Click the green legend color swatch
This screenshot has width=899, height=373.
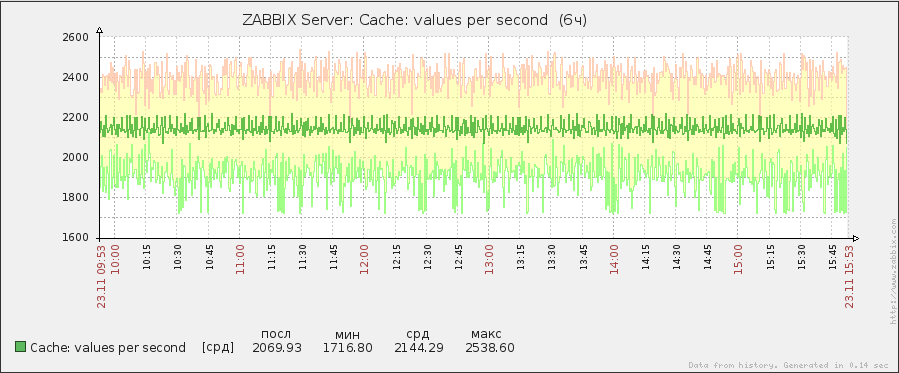[21, 347]
